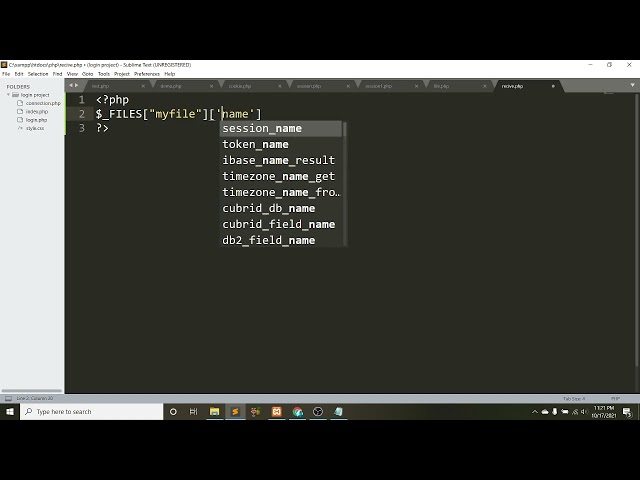Open the tab list dropdown arrow
The image size is (640, 480).
pyautogui.click(x=632, y=85)
